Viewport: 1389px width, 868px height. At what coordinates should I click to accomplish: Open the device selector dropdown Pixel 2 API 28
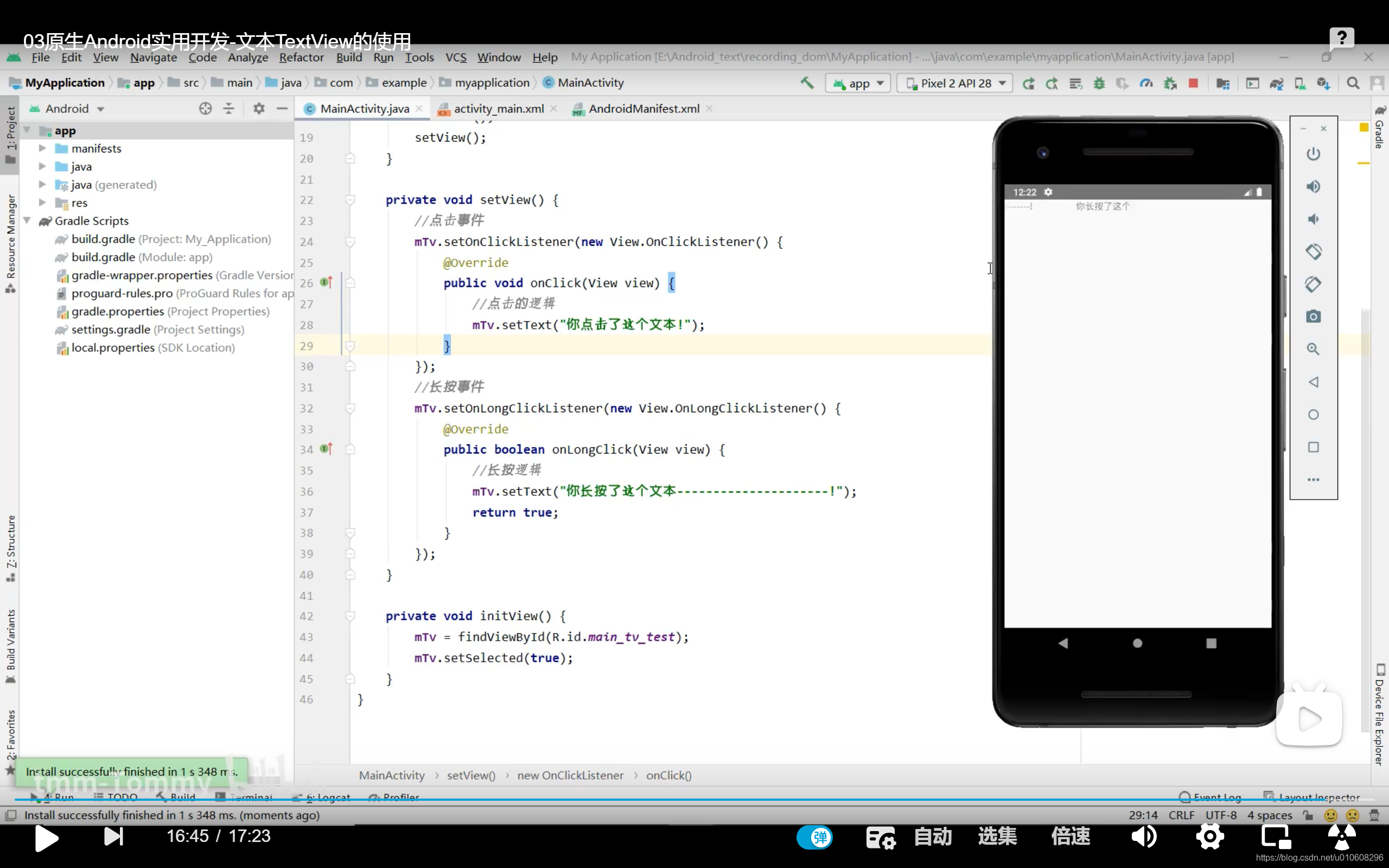pos(954,83)
